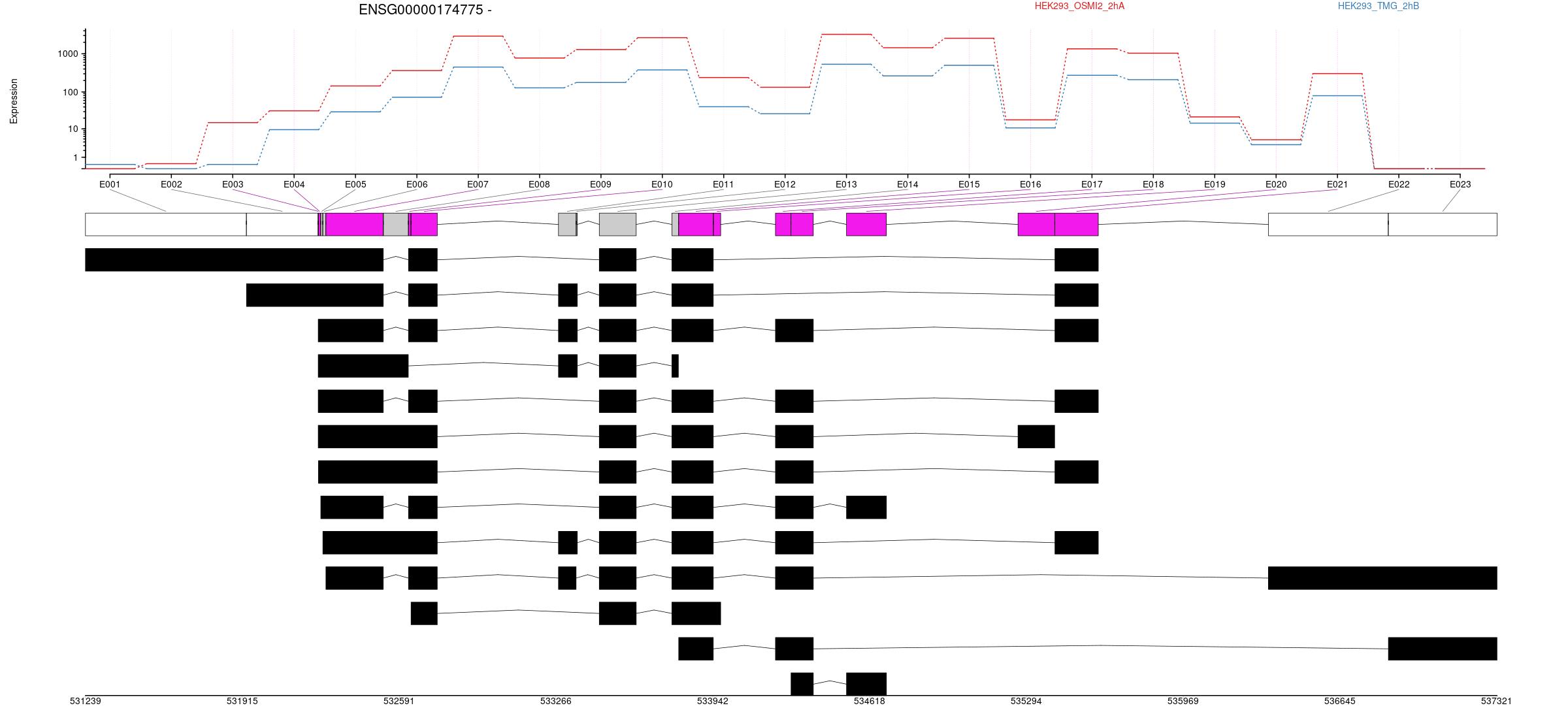Click exon bin label E019
Viewport: 1568px width, 712px height.
1215,184
